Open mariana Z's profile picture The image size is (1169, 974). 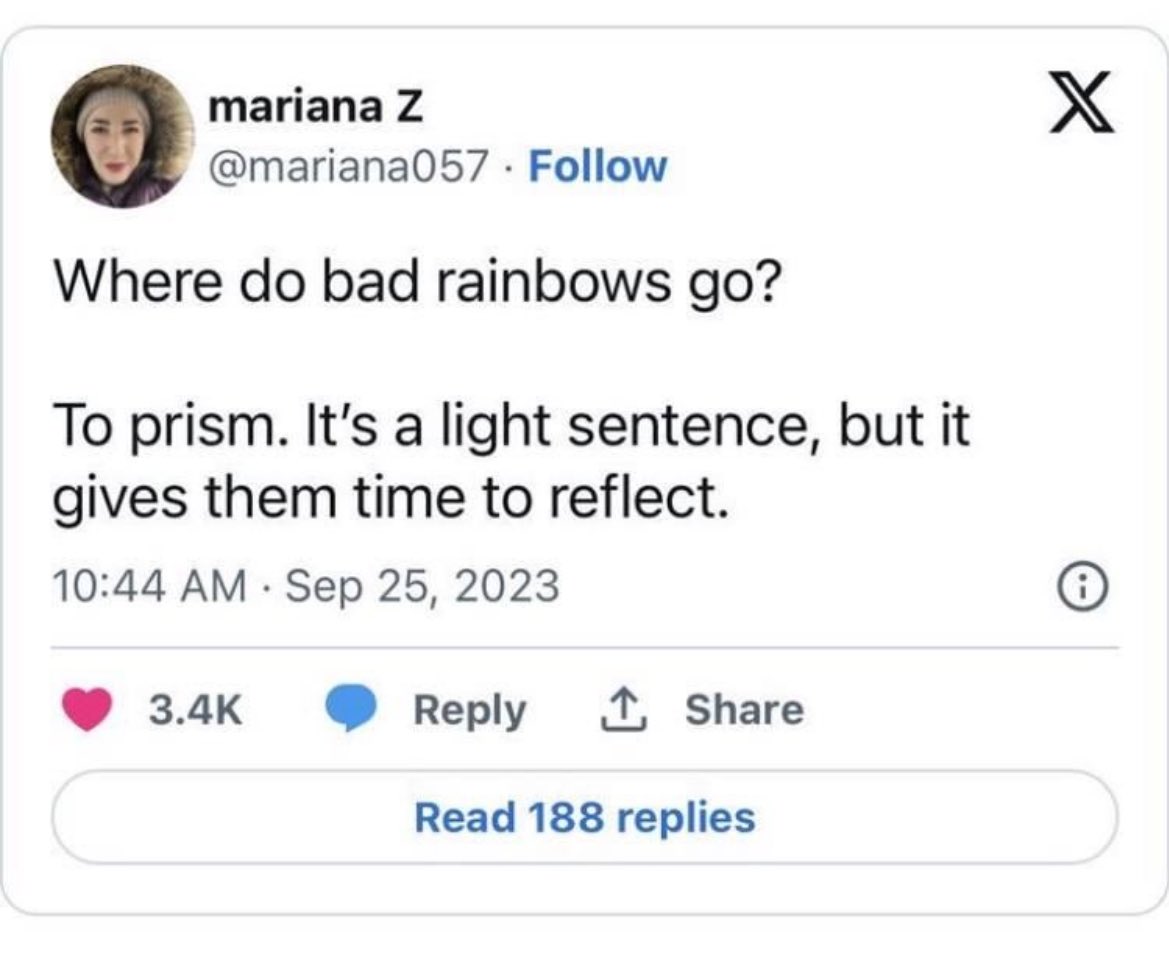pyautogui.click(x=123, y=136)
